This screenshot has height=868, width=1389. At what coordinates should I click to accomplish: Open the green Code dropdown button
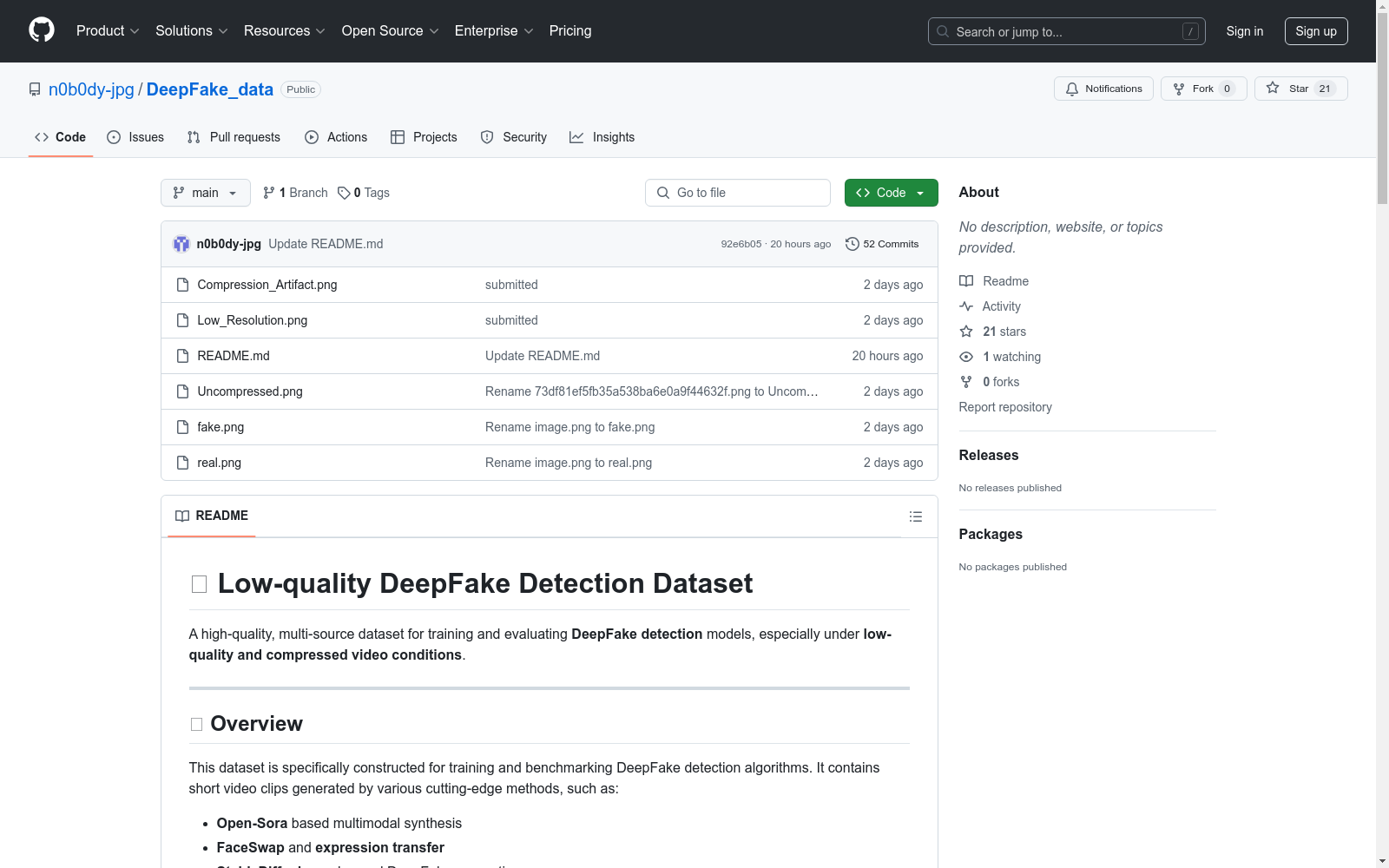(x=892, y=193)
